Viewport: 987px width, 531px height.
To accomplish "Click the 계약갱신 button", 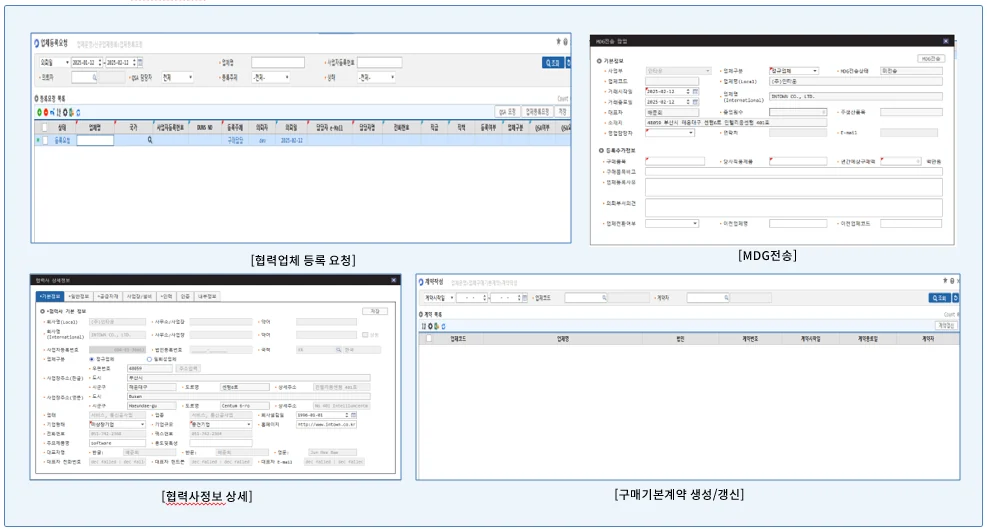I will click(946, 325).
